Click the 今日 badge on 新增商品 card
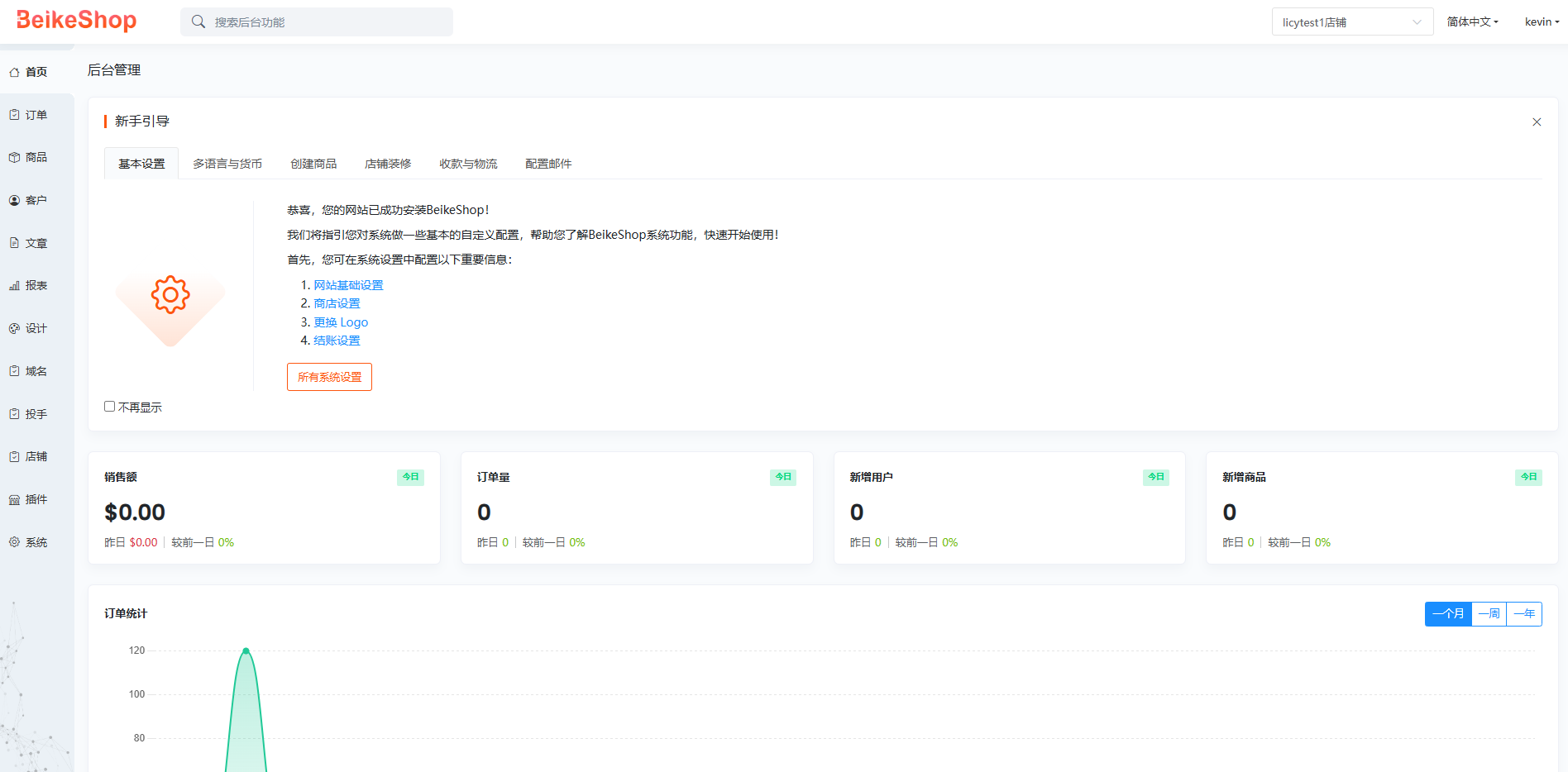Image resolution: width=1568 pixels, height=772 pixels. pos(1529,477)
